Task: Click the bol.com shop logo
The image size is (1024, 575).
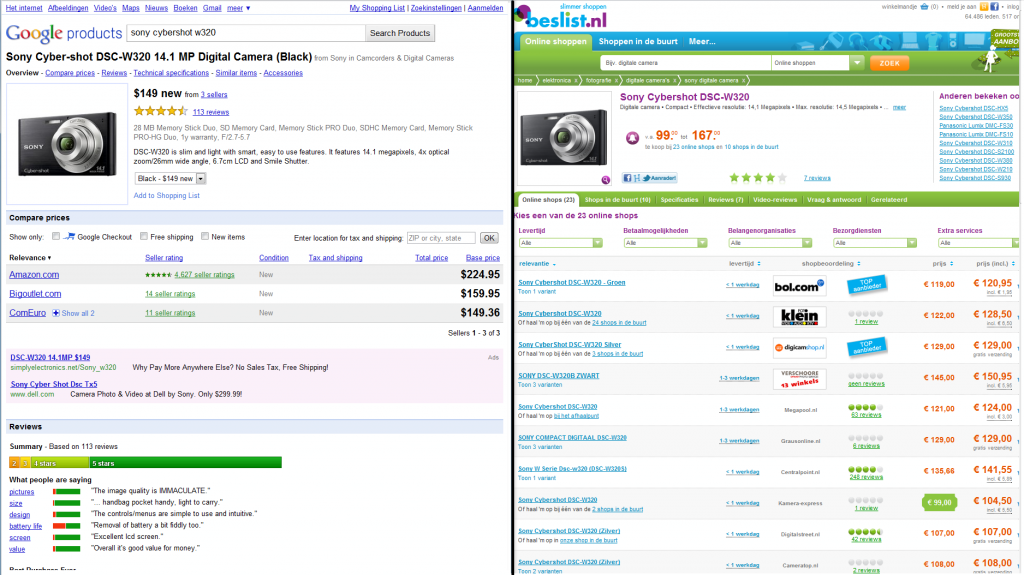Action: click(799, 286)
